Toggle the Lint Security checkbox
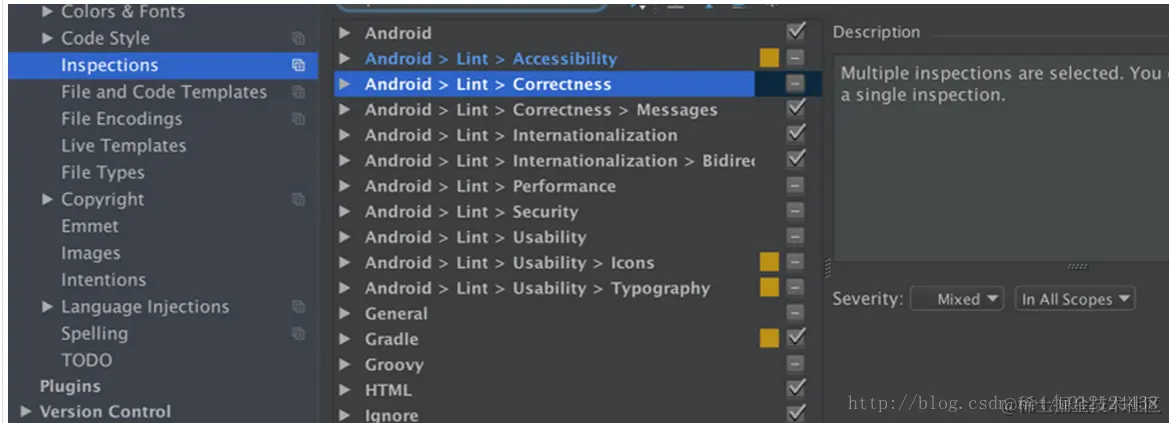Screen dimensions: 1169x423 coord(795,211)
